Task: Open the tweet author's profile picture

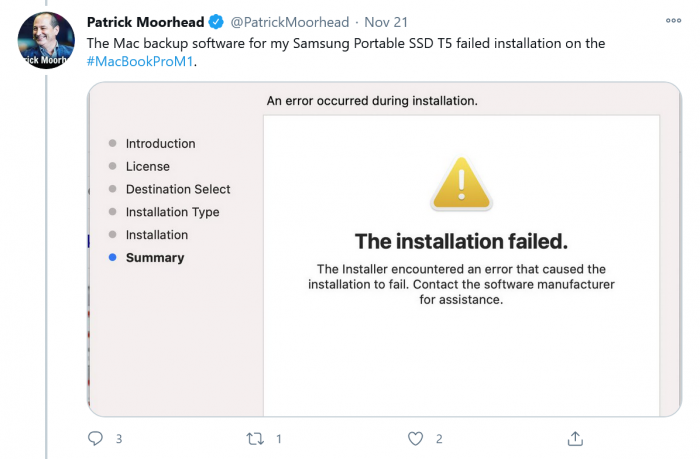Action: coord(46,40)
